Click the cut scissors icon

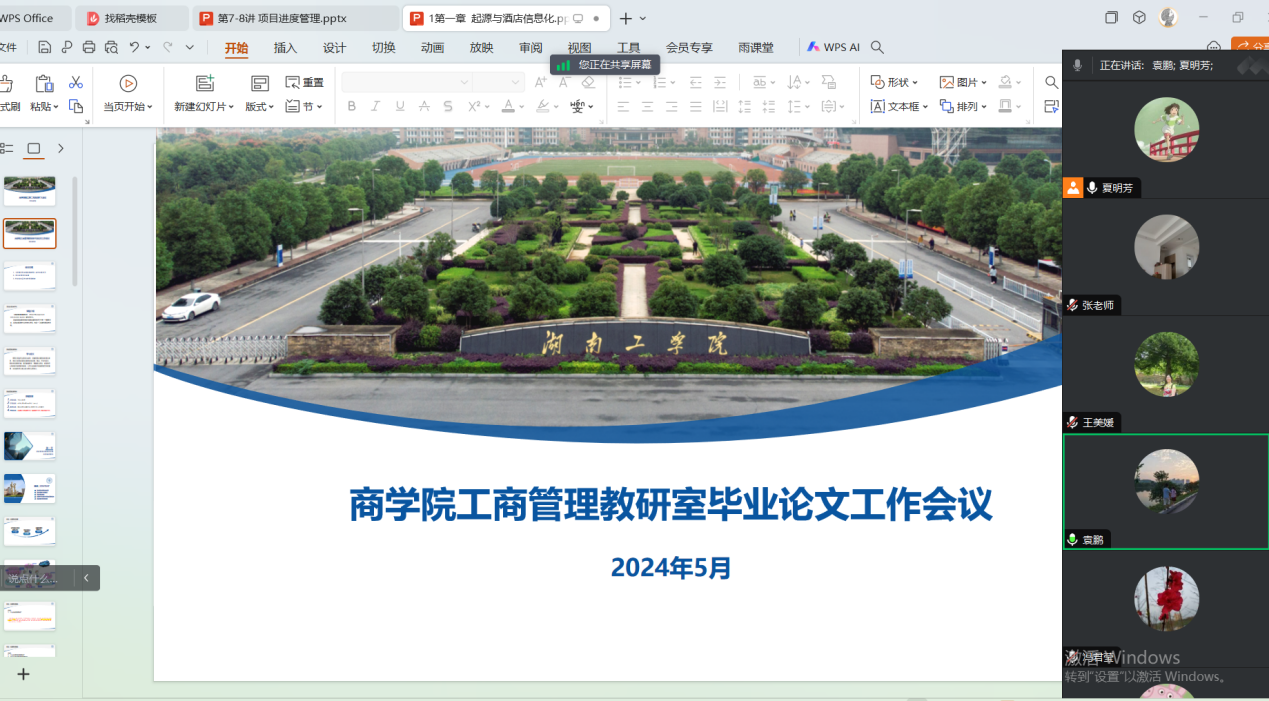pos(76,83)
